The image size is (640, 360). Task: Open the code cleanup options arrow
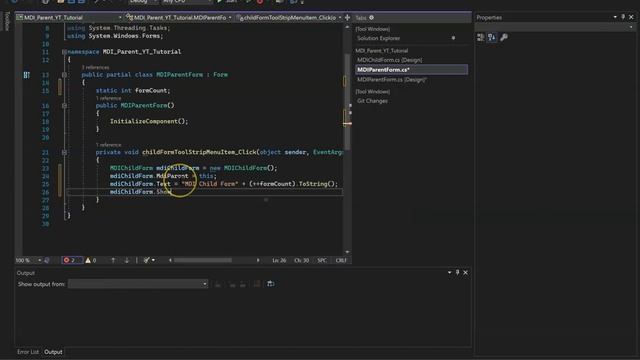153,260
